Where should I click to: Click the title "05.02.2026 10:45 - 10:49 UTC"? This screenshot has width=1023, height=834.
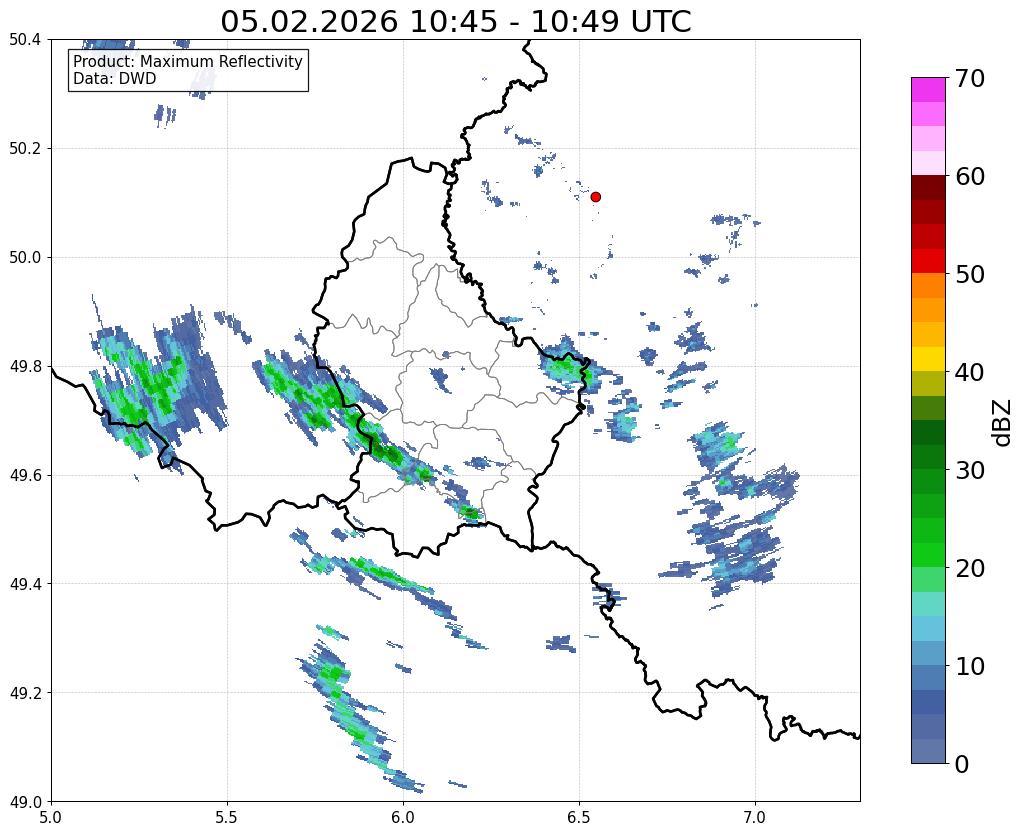click(455, 22)
